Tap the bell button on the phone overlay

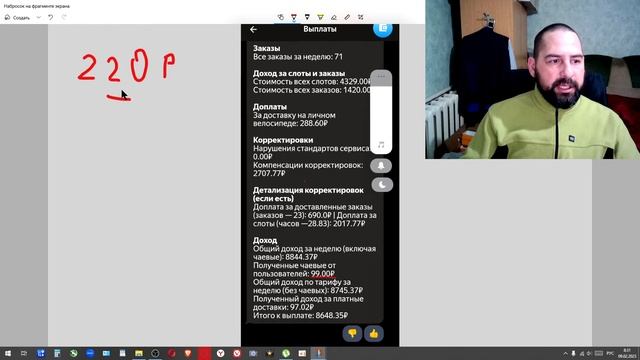(381, 166)
